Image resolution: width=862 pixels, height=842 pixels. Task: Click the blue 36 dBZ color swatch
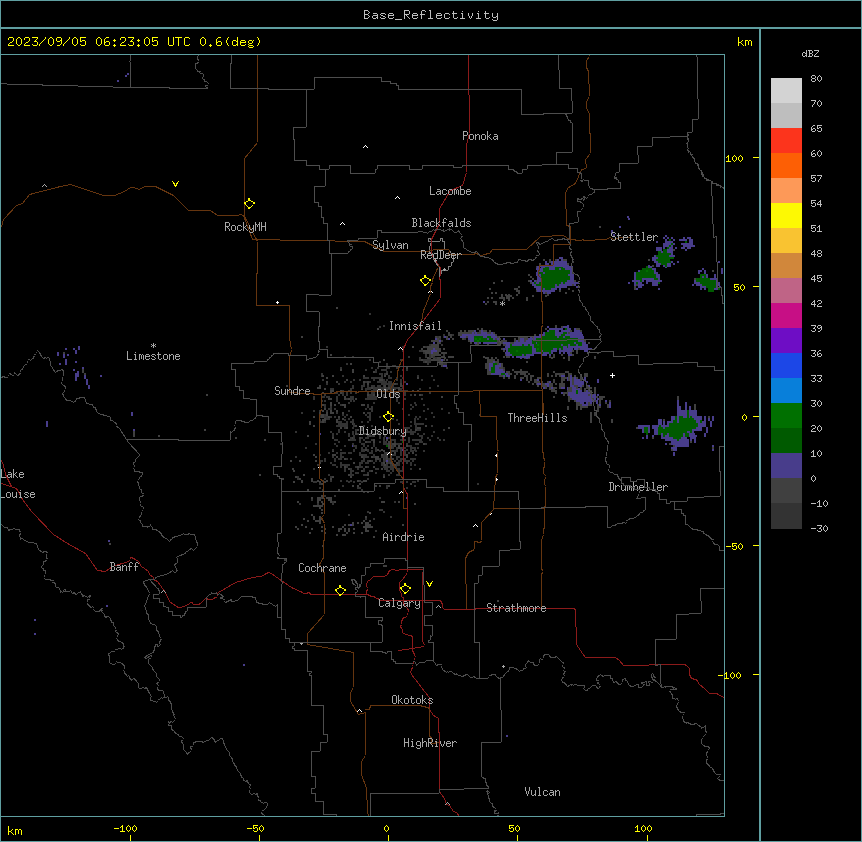pyautogui.click(x=786, y=365)
